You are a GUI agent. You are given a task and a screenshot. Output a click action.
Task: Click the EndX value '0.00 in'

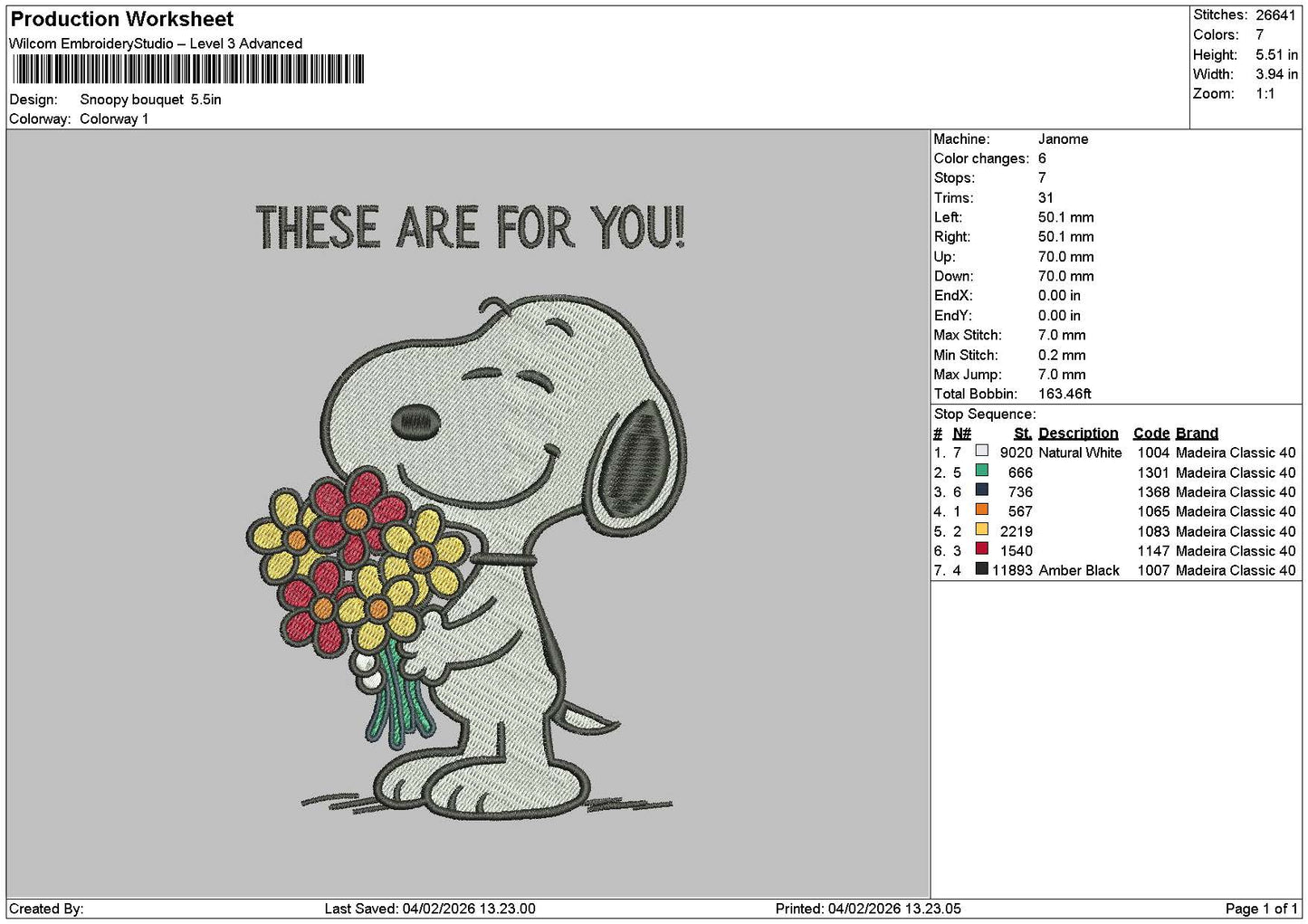tap(1059, 296)
